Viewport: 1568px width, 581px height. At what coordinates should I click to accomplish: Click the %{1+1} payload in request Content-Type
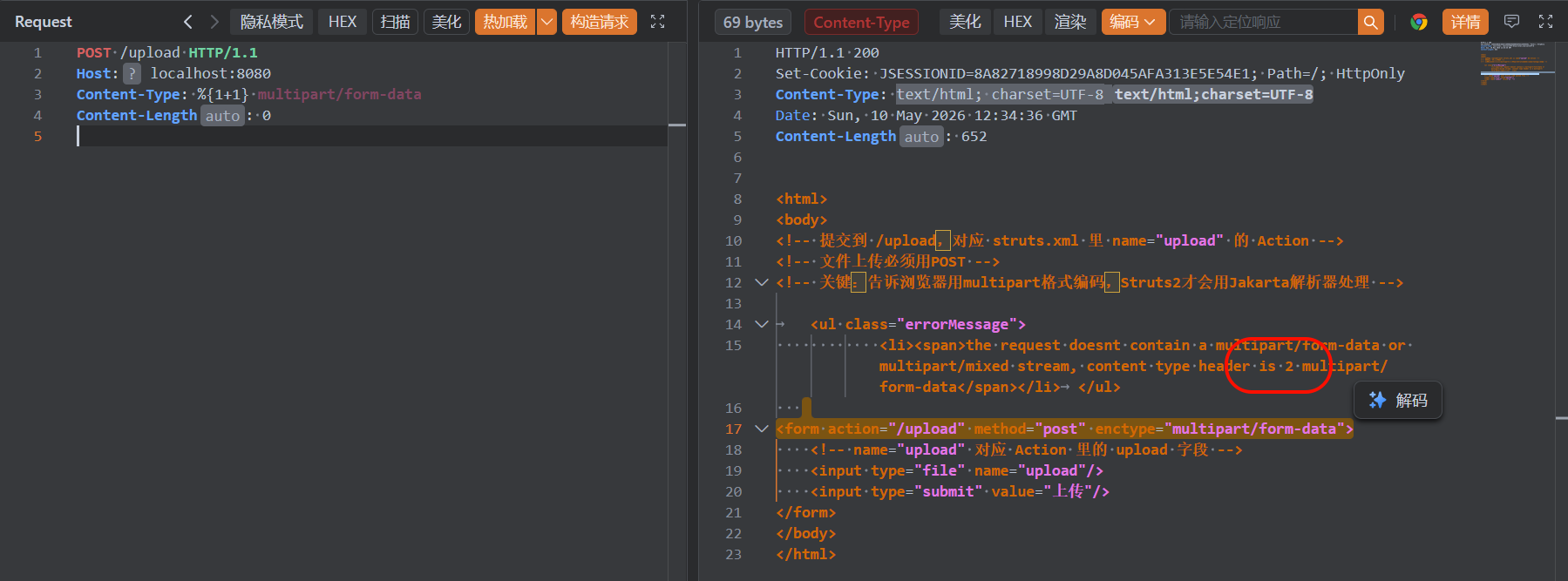tap(223, 94)
